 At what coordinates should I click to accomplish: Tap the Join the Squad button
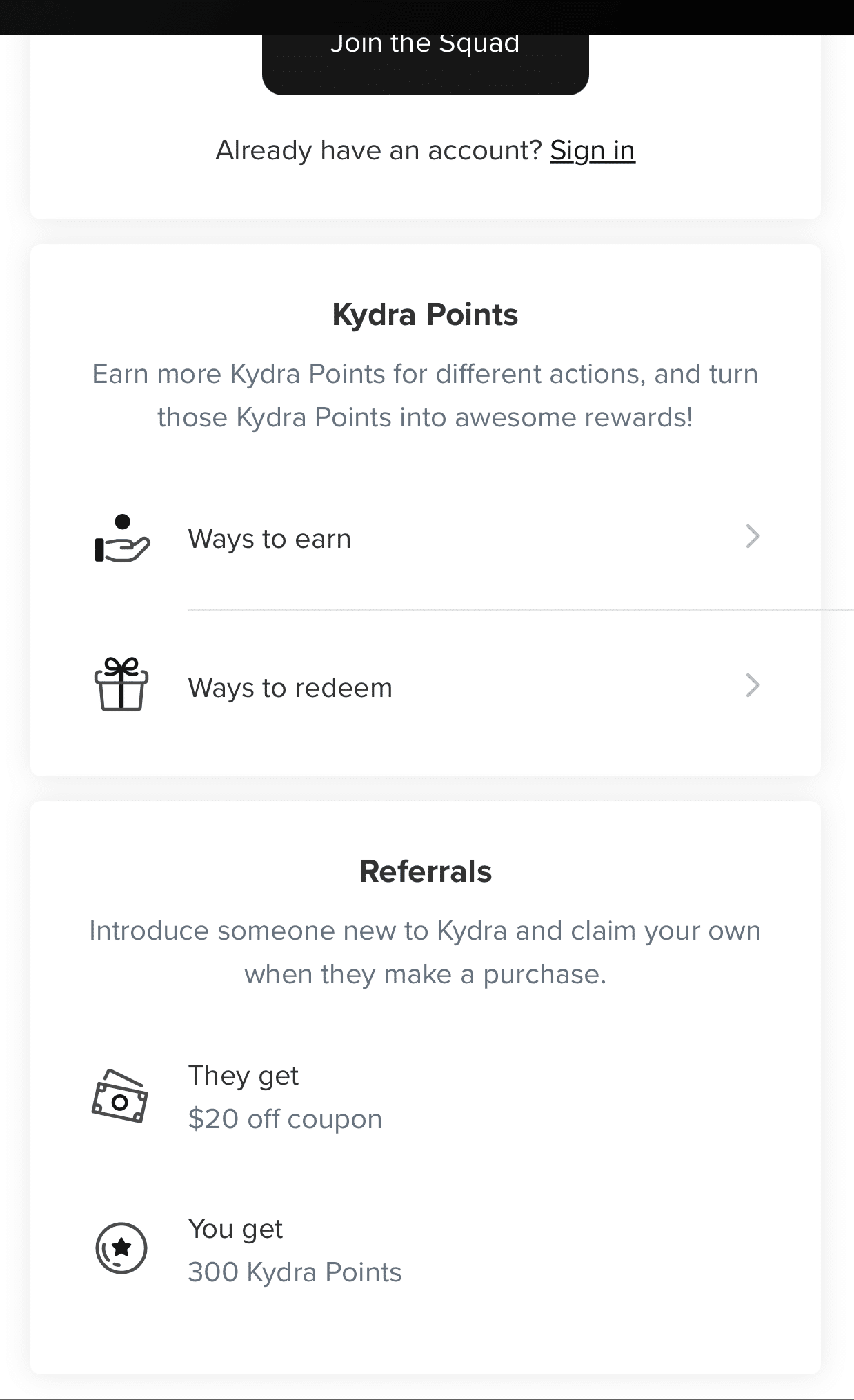tap(425, 62)
